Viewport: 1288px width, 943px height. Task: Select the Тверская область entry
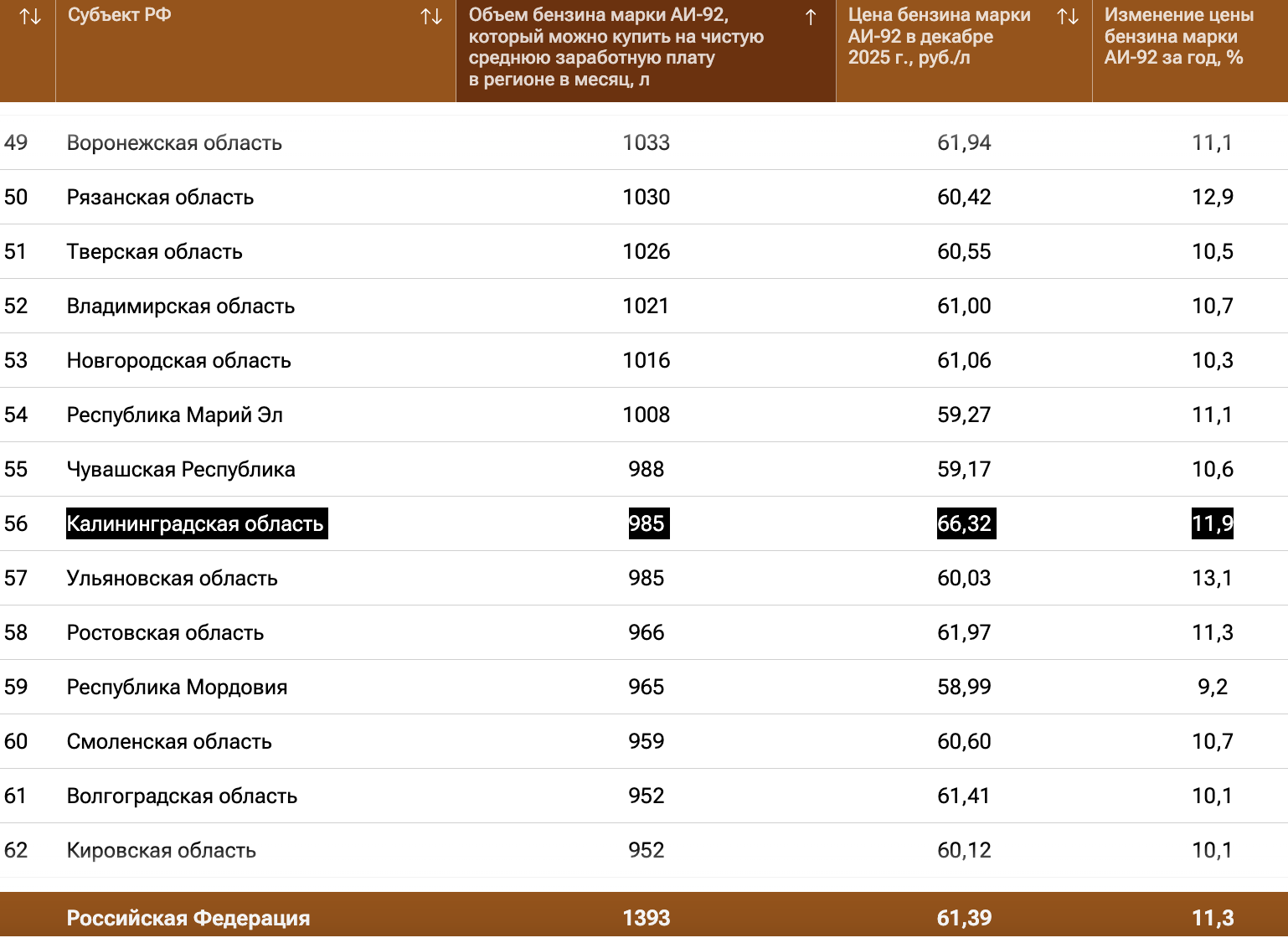pyautogui.click(x=154, y=252)
